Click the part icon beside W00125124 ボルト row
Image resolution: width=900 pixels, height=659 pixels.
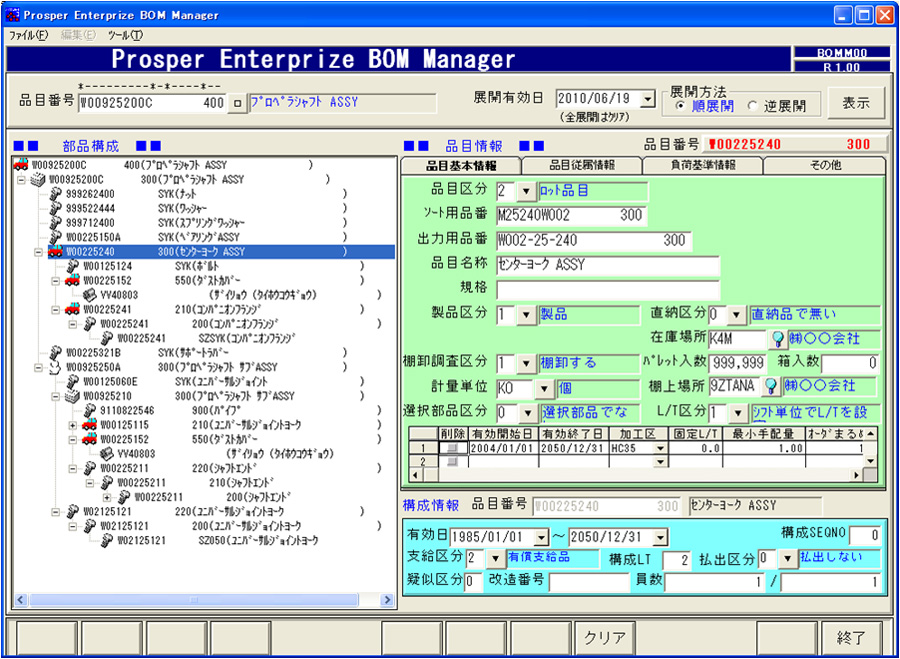click(73, 266)
